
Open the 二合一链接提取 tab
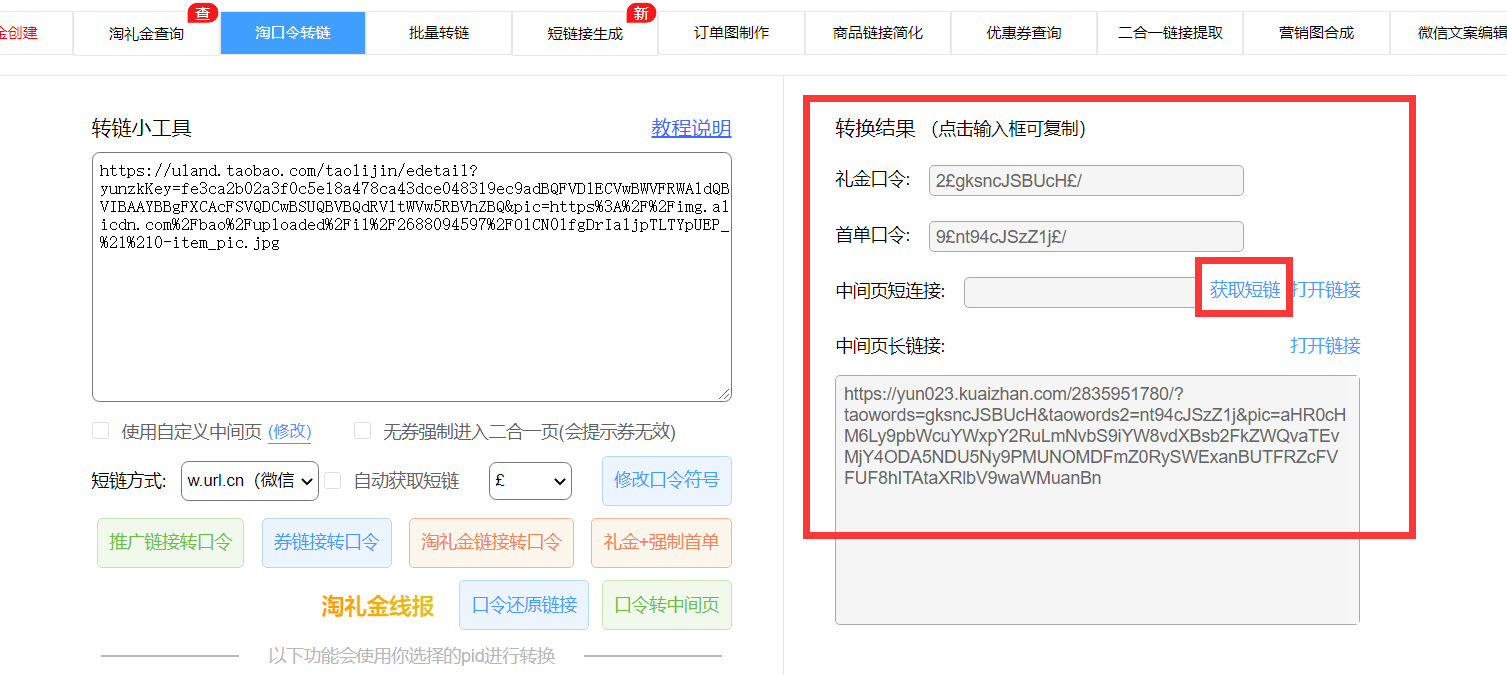pos(1171,33)
